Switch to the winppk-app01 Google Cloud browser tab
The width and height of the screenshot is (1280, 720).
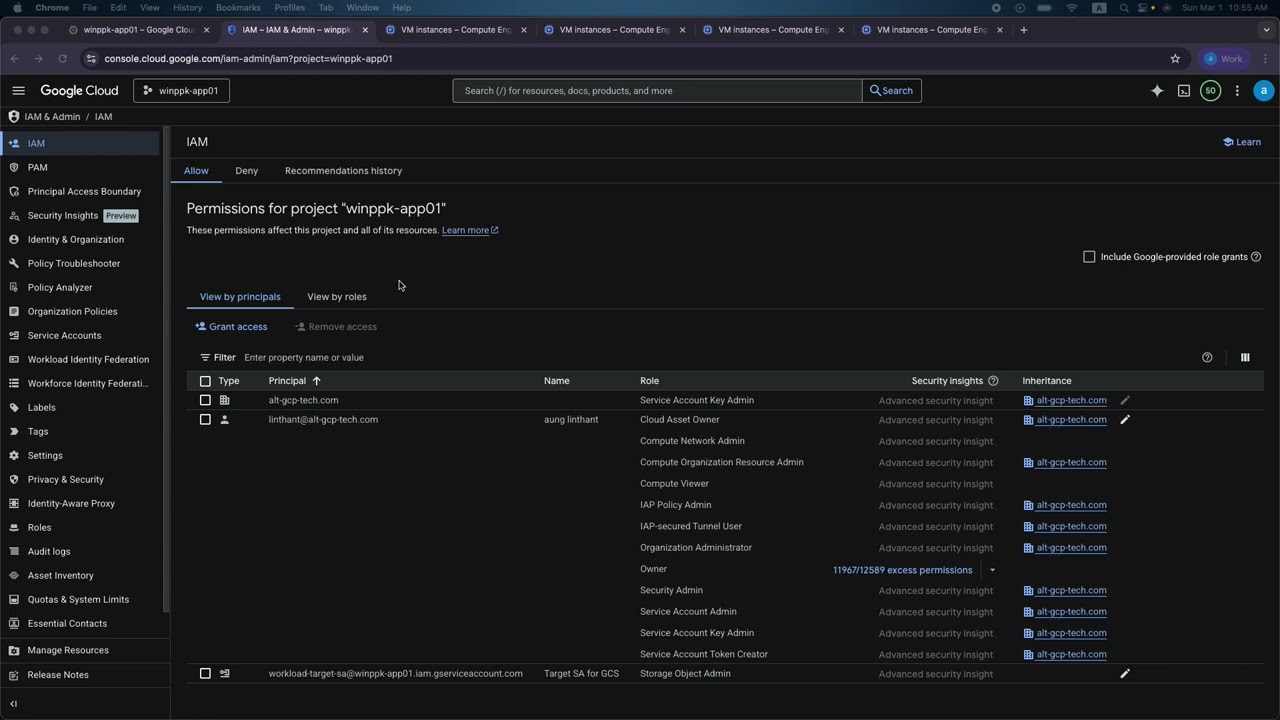139,30
